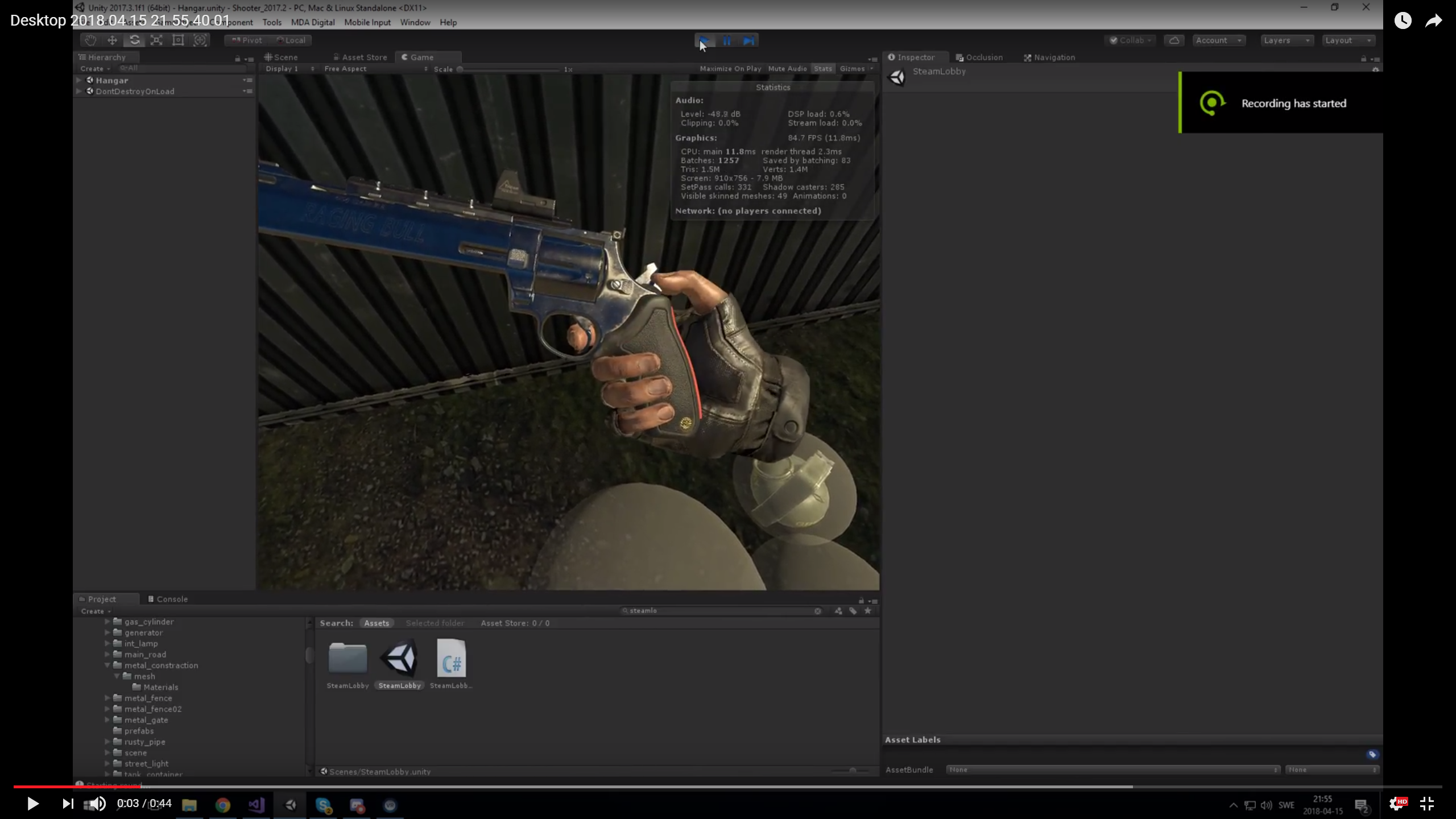Image resolution: width=1456 pixels, height=819 pixels.
Task: Click the Pause button in Unity toolbar
Action: click(x=727, y=40)
